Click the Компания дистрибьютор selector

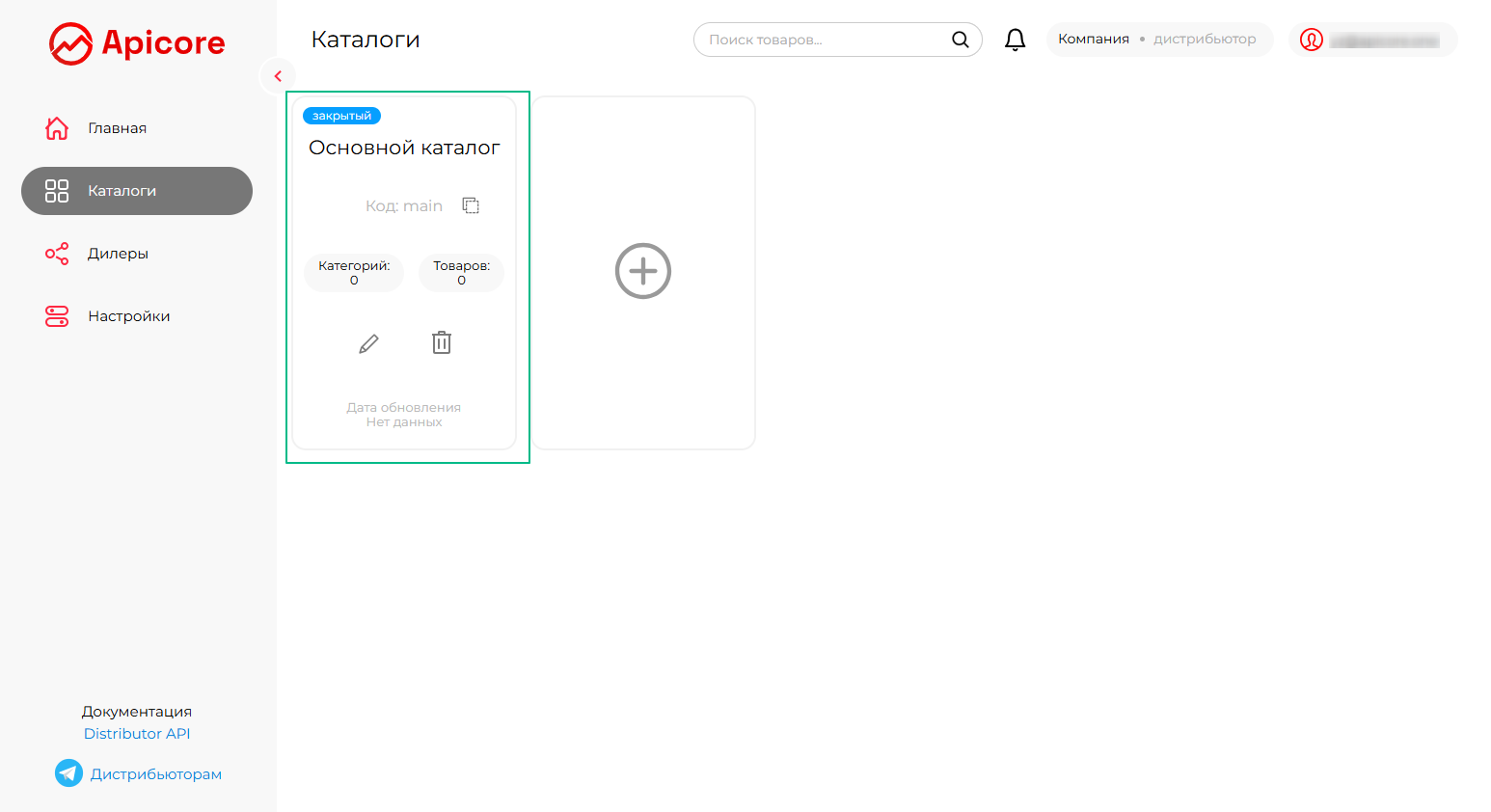click(1159, 40)
